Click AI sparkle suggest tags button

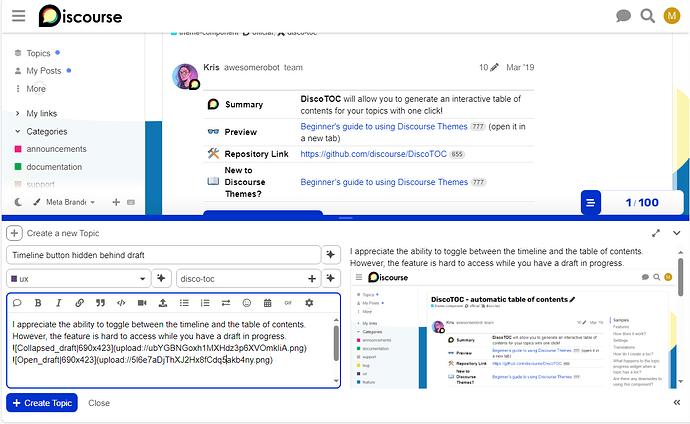pos(331,278)
